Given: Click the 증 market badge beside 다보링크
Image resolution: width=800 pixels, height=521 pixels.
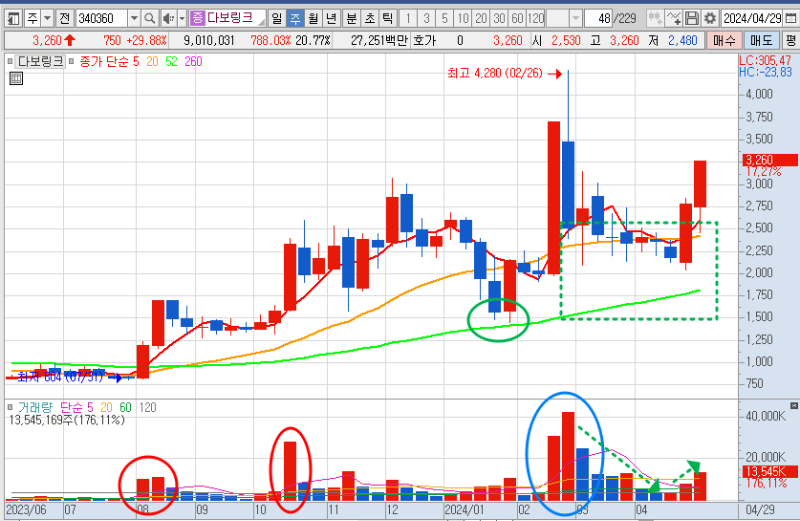Looking at the screenshot, I should click(x=197, y=19).
